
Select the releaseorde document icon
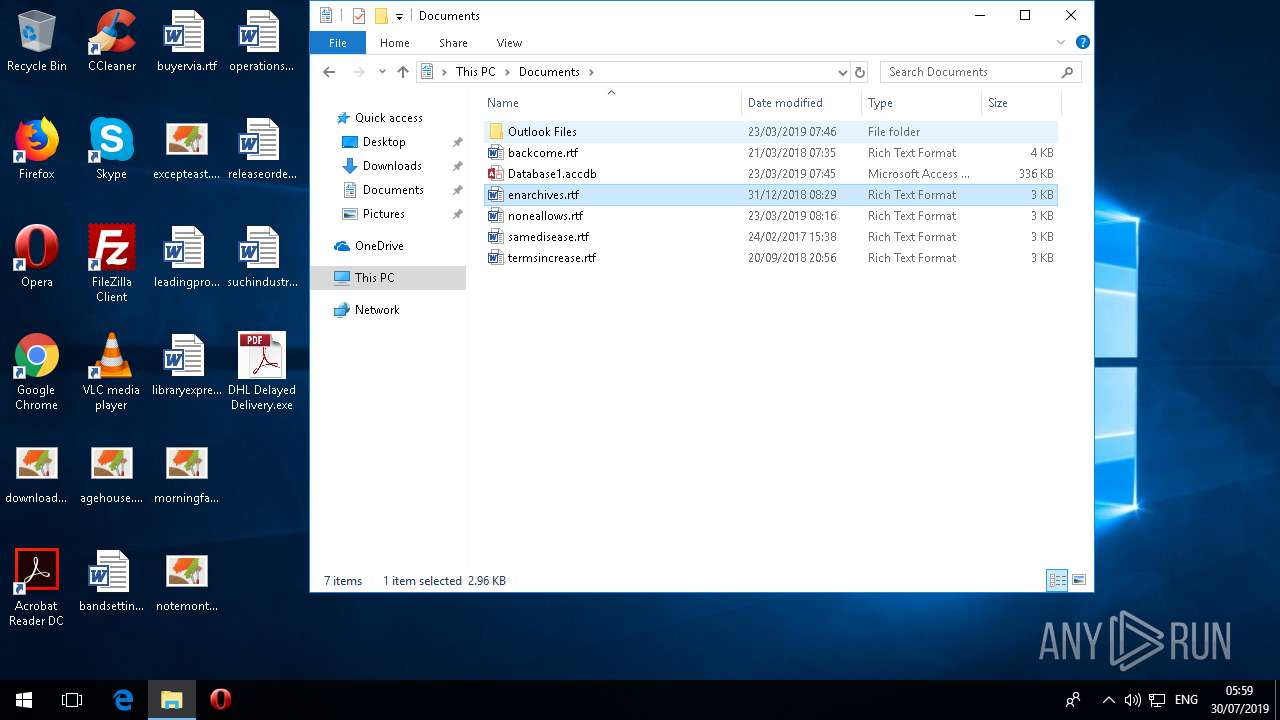pos(261,150)
